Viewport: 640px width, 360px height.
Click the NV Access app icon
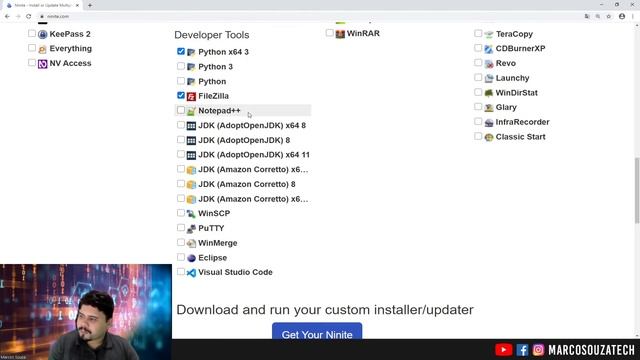point(42,64)
